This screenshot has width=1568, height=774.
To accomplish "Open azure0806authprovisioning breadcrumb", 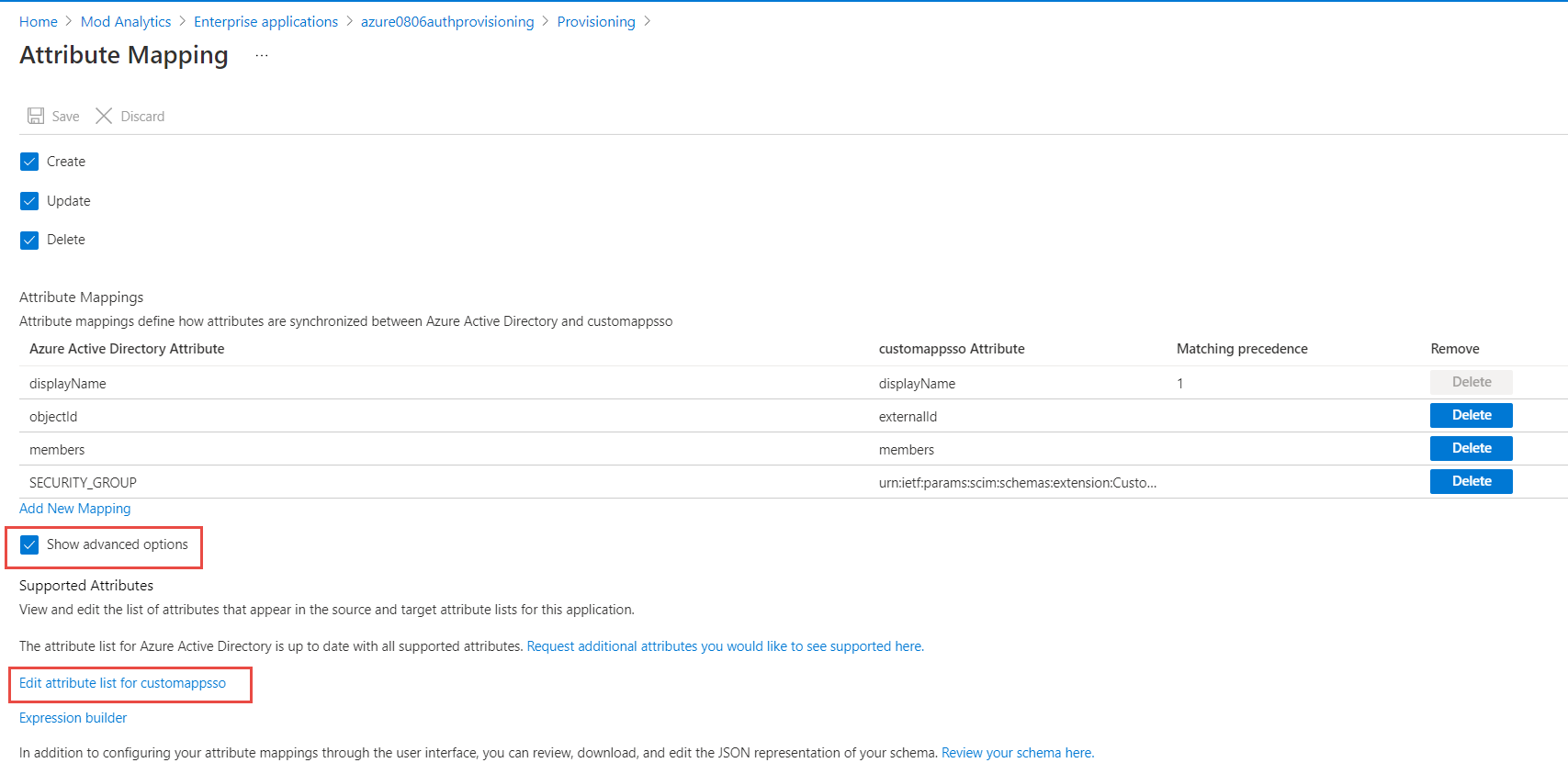I will pyautogui.click(x=447, y=21).
